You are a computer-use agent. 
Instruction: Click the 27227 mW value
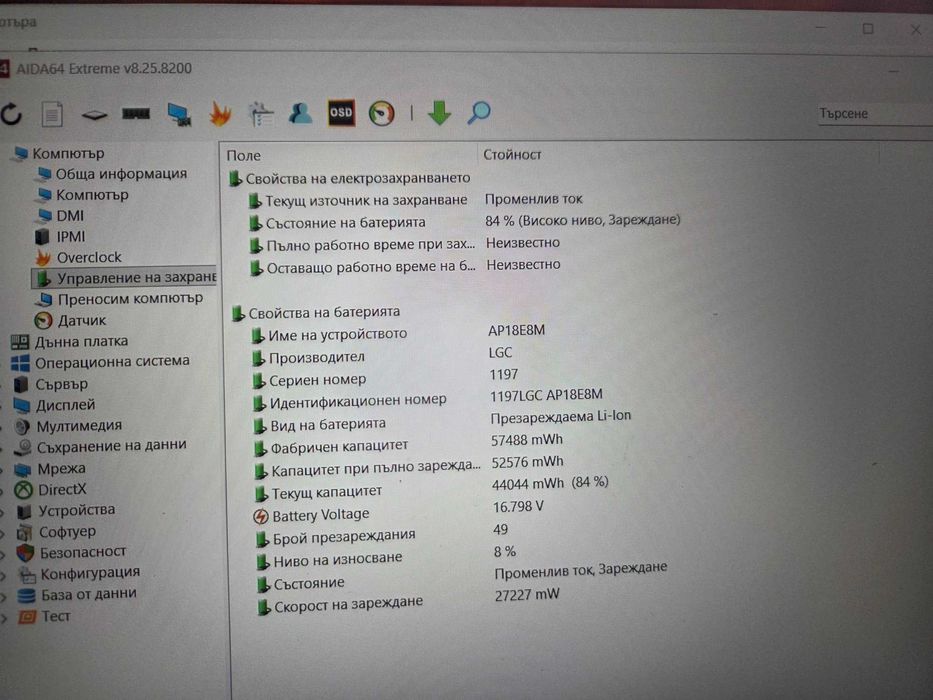click(527, 595)
